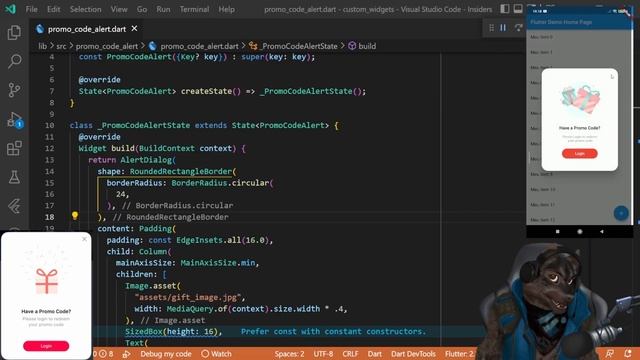Click the debug toolbar hot reload icon
640x360 pixels.
pyautogui.click(x=518, y=27)
